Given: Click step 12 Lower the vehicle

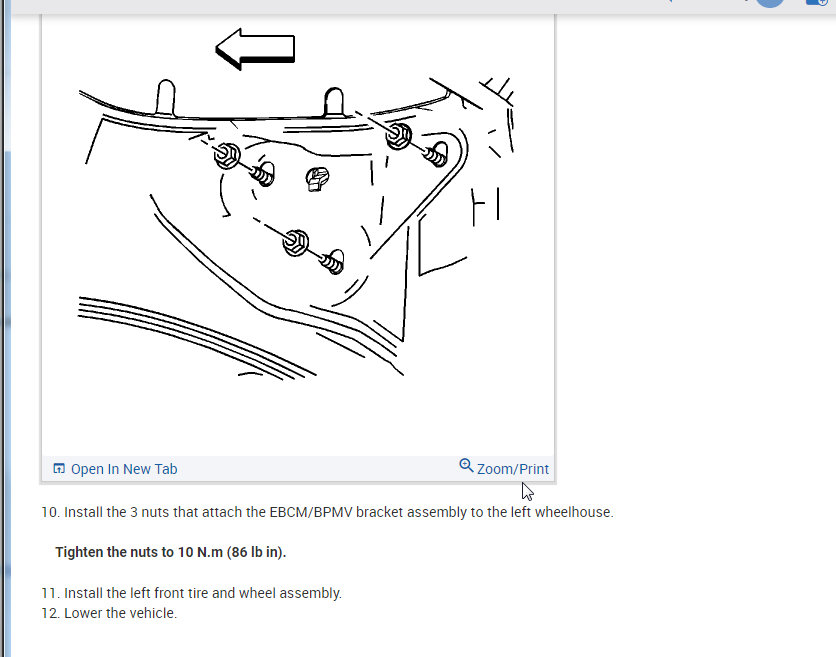Looking at the screenshot, I should click(x=109, y=613).
